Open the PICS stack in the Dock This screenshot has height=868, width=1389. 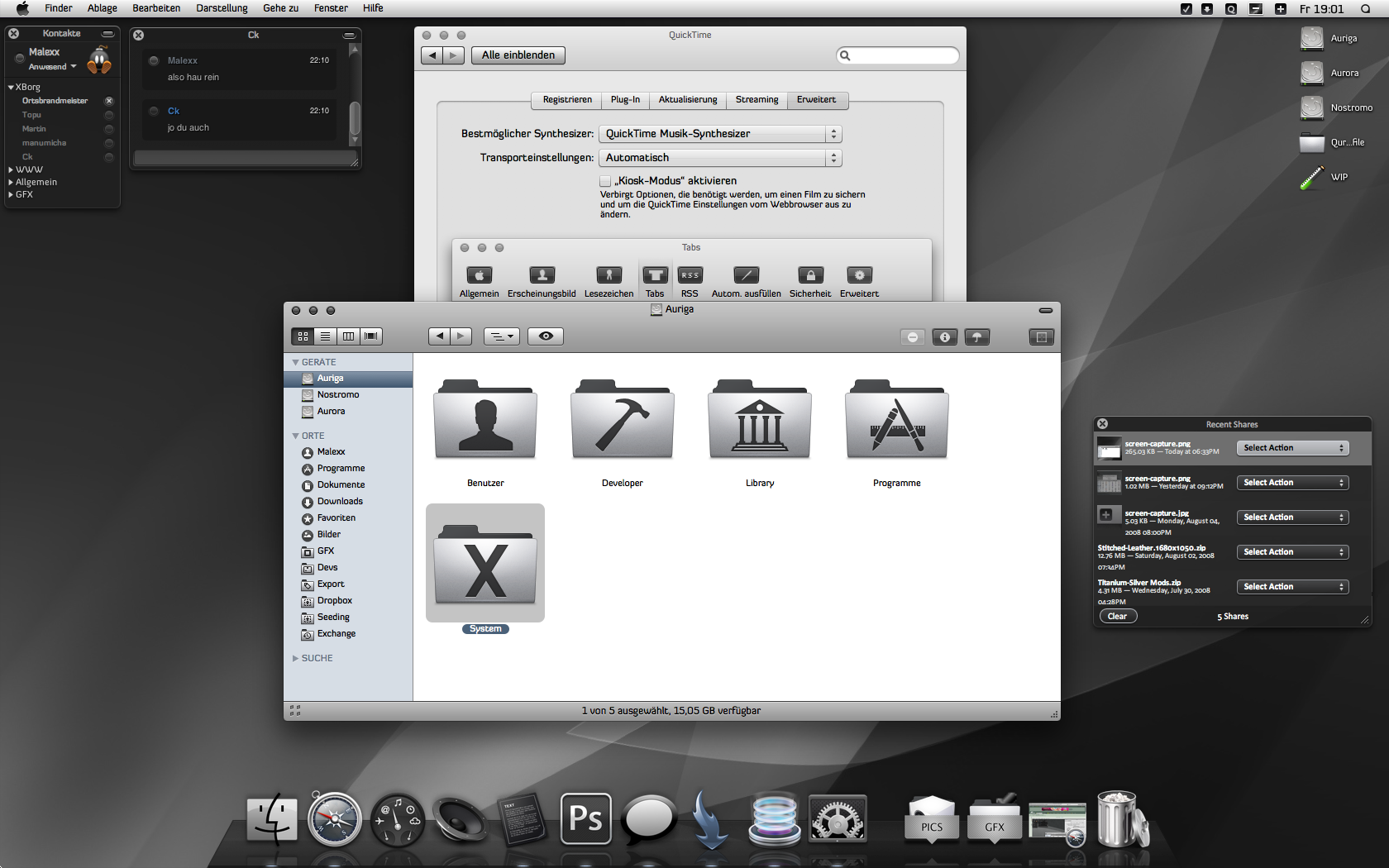(x=932, y=819)
